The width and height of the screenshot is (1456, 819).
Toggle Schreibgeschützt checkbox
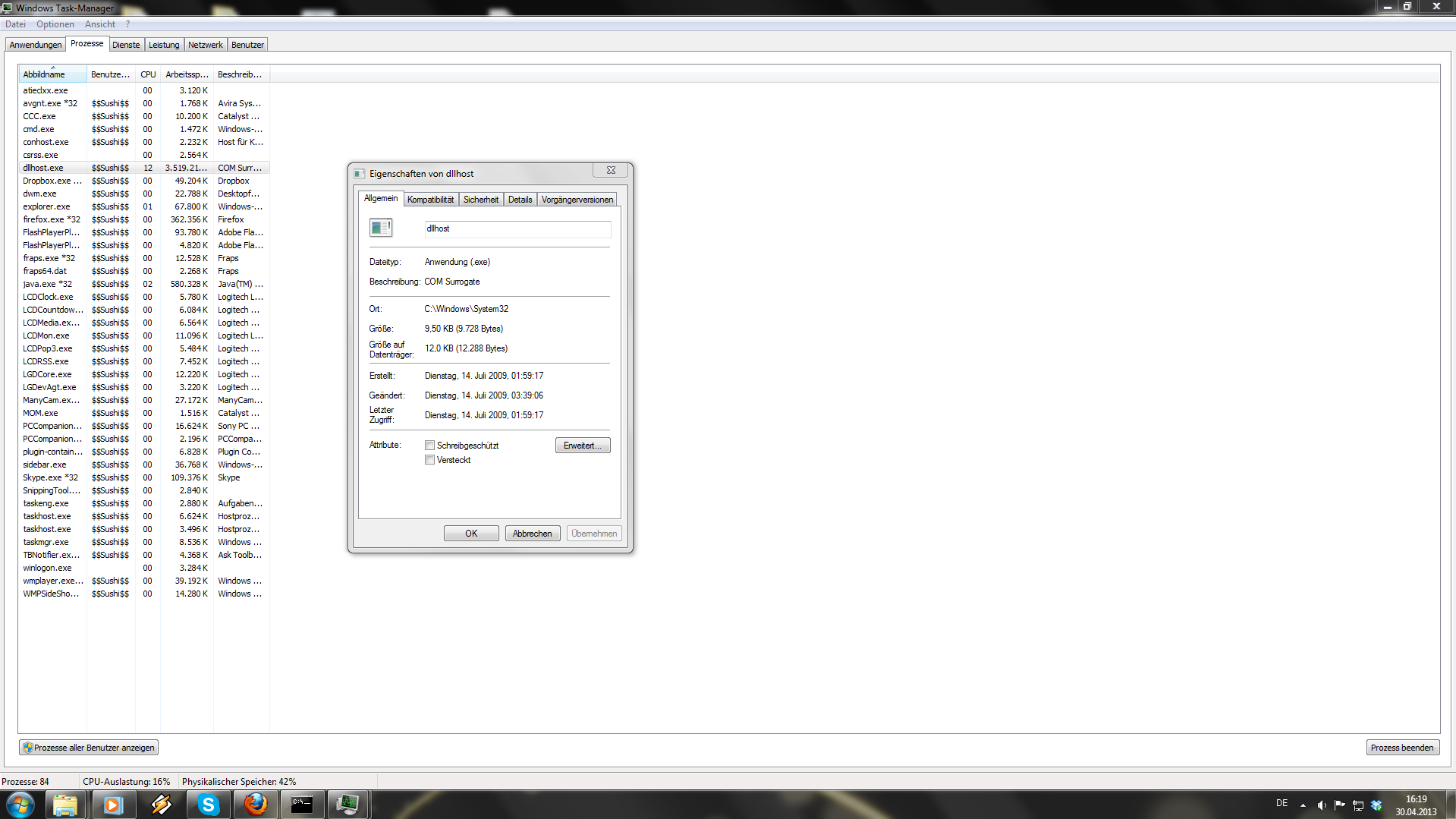point(430,446)
